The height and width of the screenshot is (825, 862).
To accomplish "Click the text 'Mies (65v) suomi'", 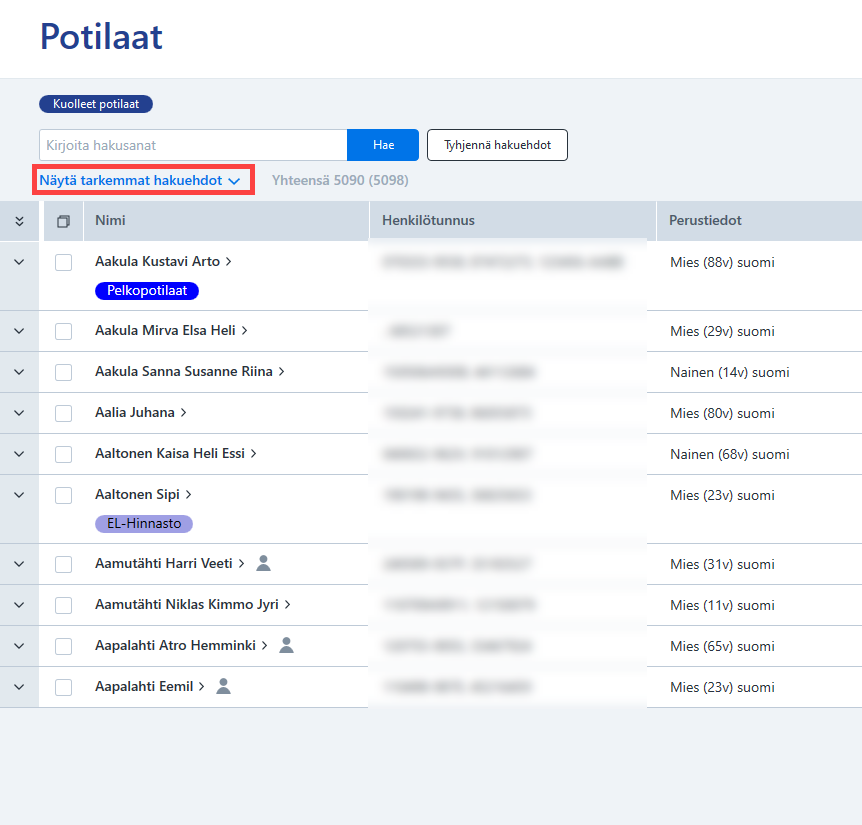I will (x=722, y=646).
